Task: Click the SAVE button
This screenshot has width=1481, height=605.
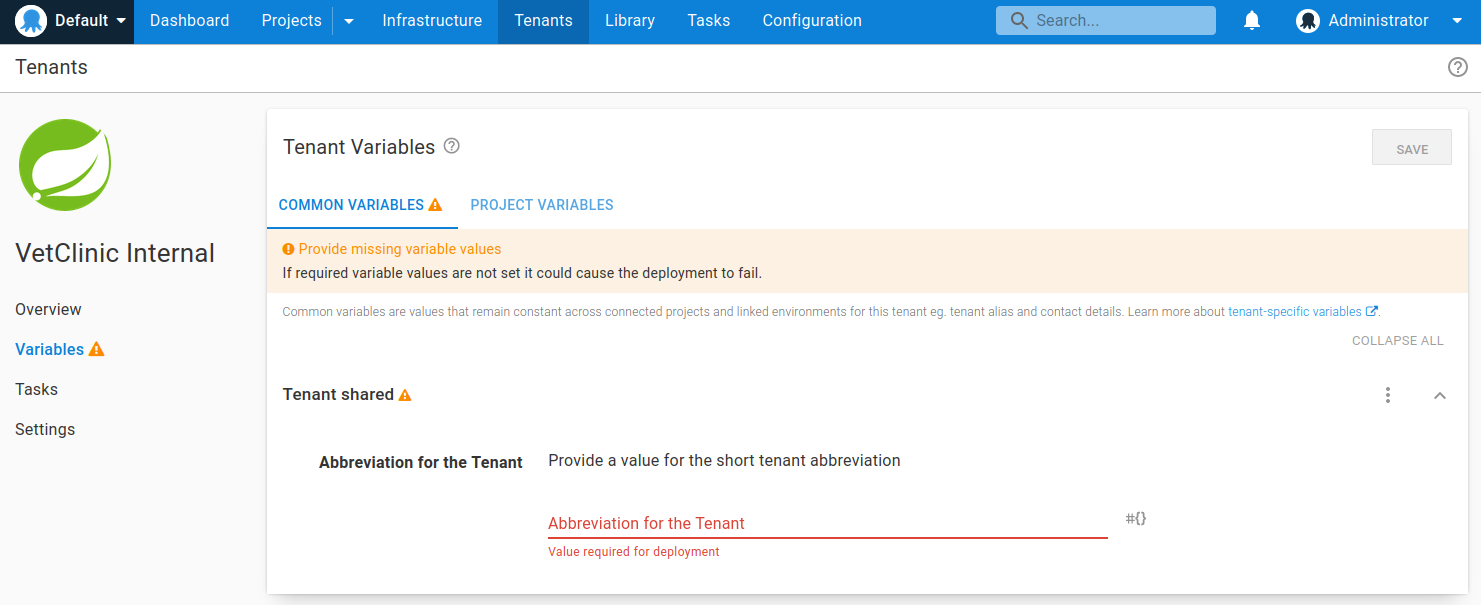Action: pos(1411,147)
